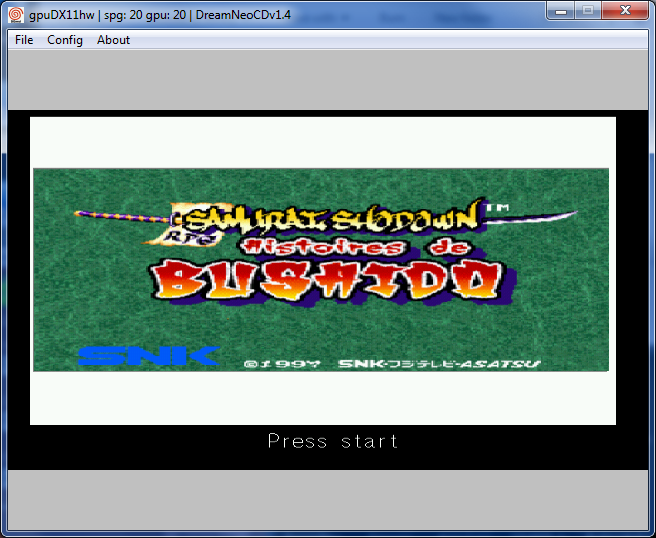Click the "Histoires de" subtitle text
Screen dimensions: 656x538
[x=356, y=248]
